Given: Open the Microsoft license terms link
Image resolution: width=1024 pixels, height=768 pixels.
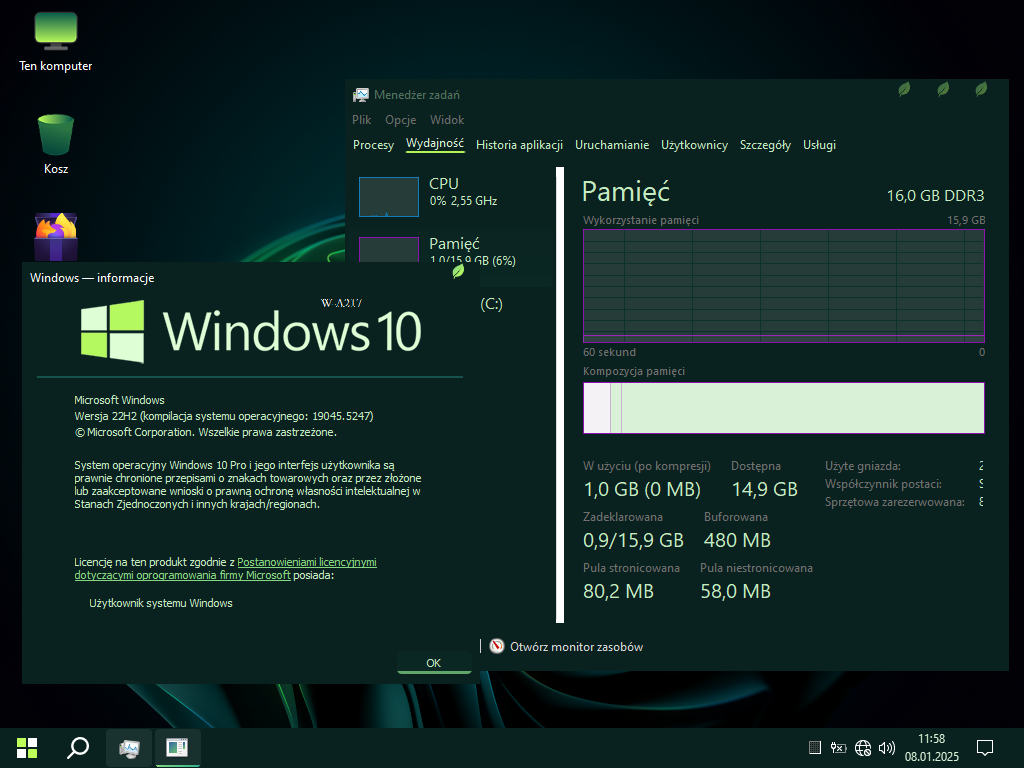Looking at the screenshot, I should [306, 563].
